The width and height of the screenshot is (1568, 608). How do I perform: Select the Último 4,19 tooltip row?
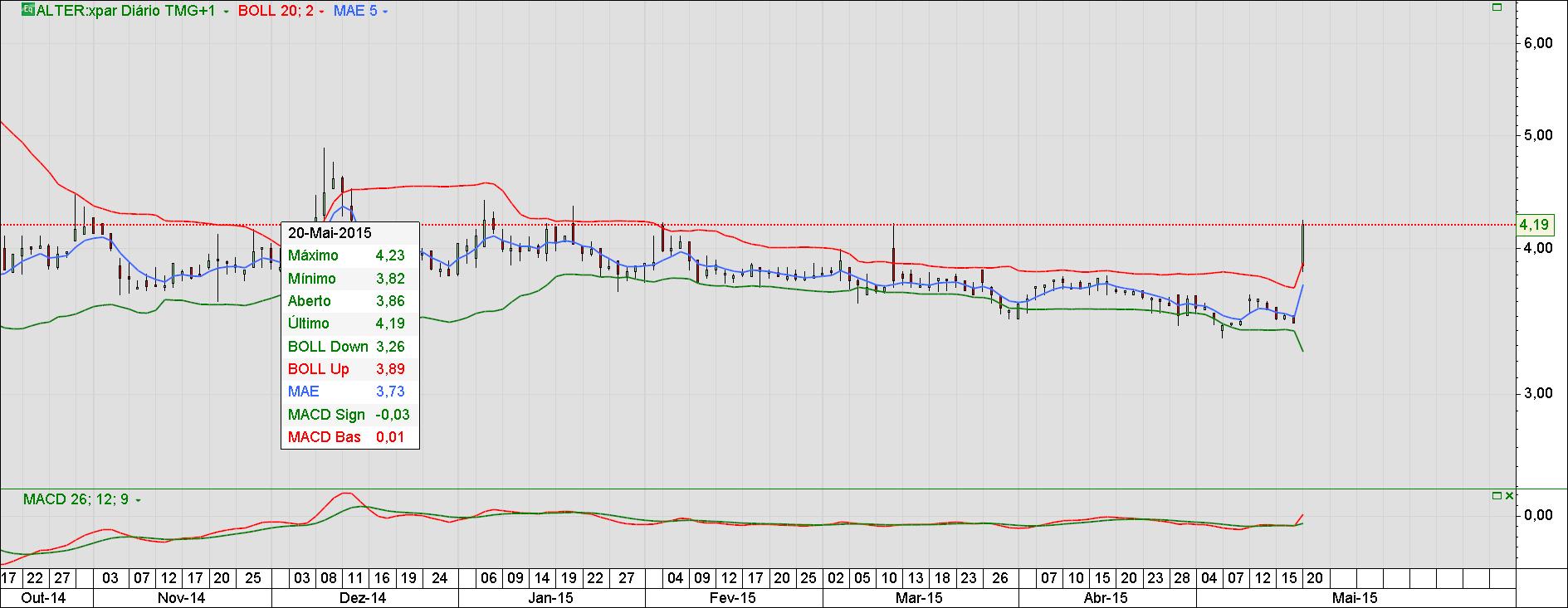coord(349,323)
